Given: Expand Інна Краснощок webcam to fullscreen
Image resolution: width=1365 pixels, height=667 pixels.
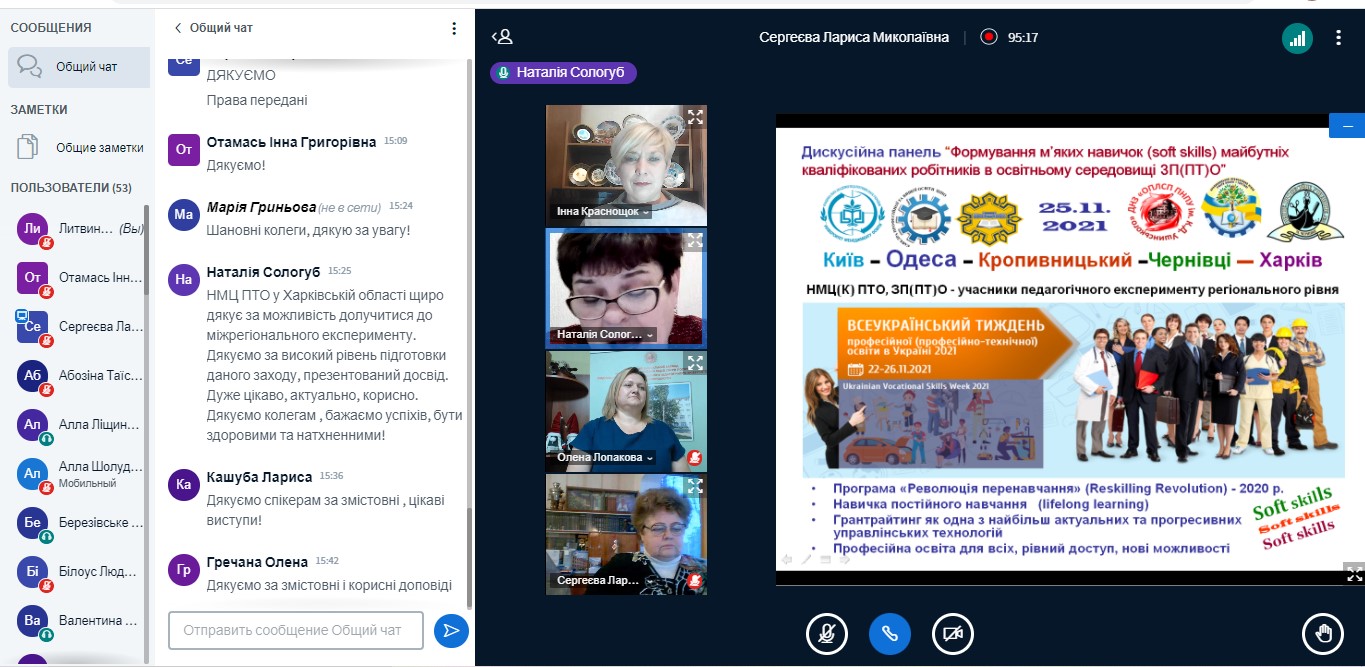Looking at the screenshot, I should [695, 117].
